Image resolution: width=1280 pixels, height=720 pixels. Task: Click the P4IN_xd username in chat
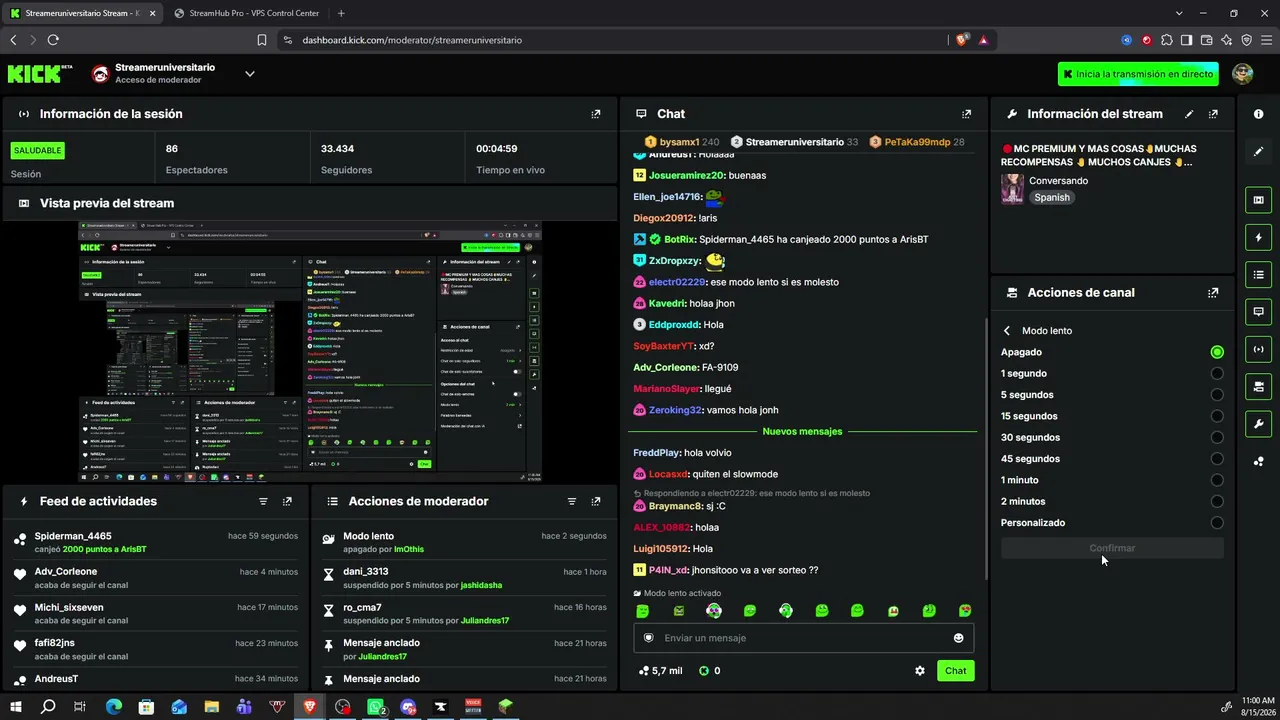(x=668, y=570)
